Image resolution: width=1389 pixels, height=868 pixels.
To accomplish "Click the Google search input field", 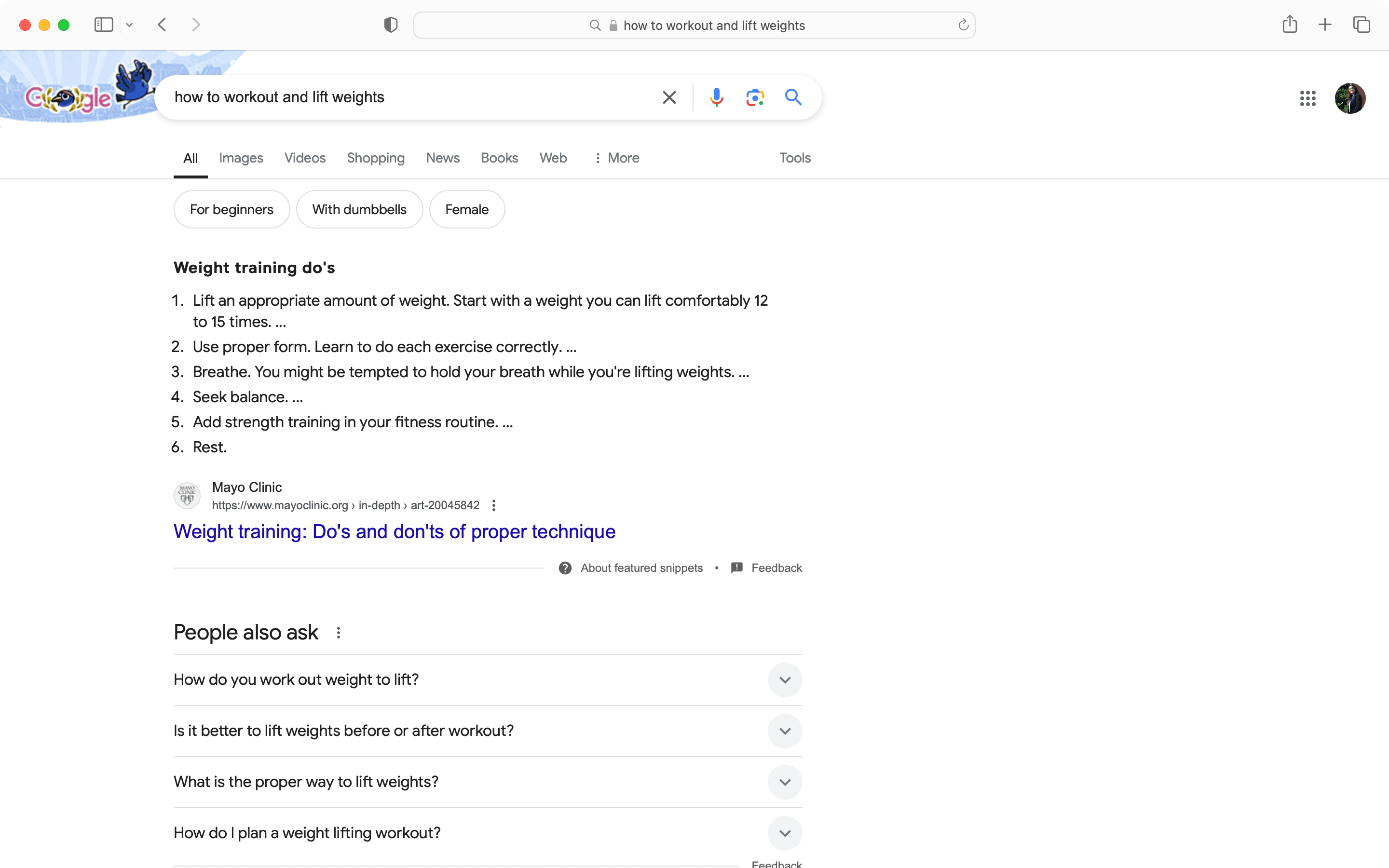I will click(x=413, y=97).
